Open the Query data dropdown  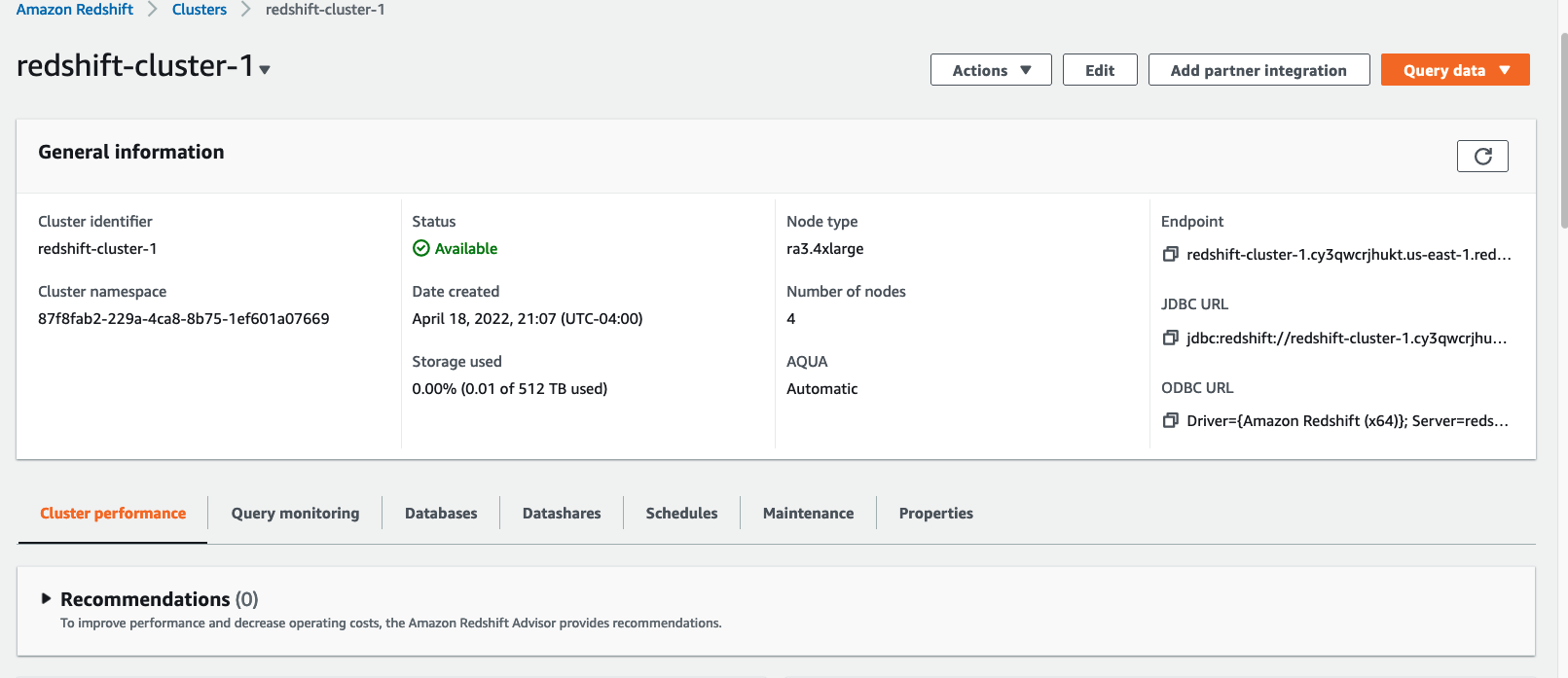click(x=1455, y=70)
